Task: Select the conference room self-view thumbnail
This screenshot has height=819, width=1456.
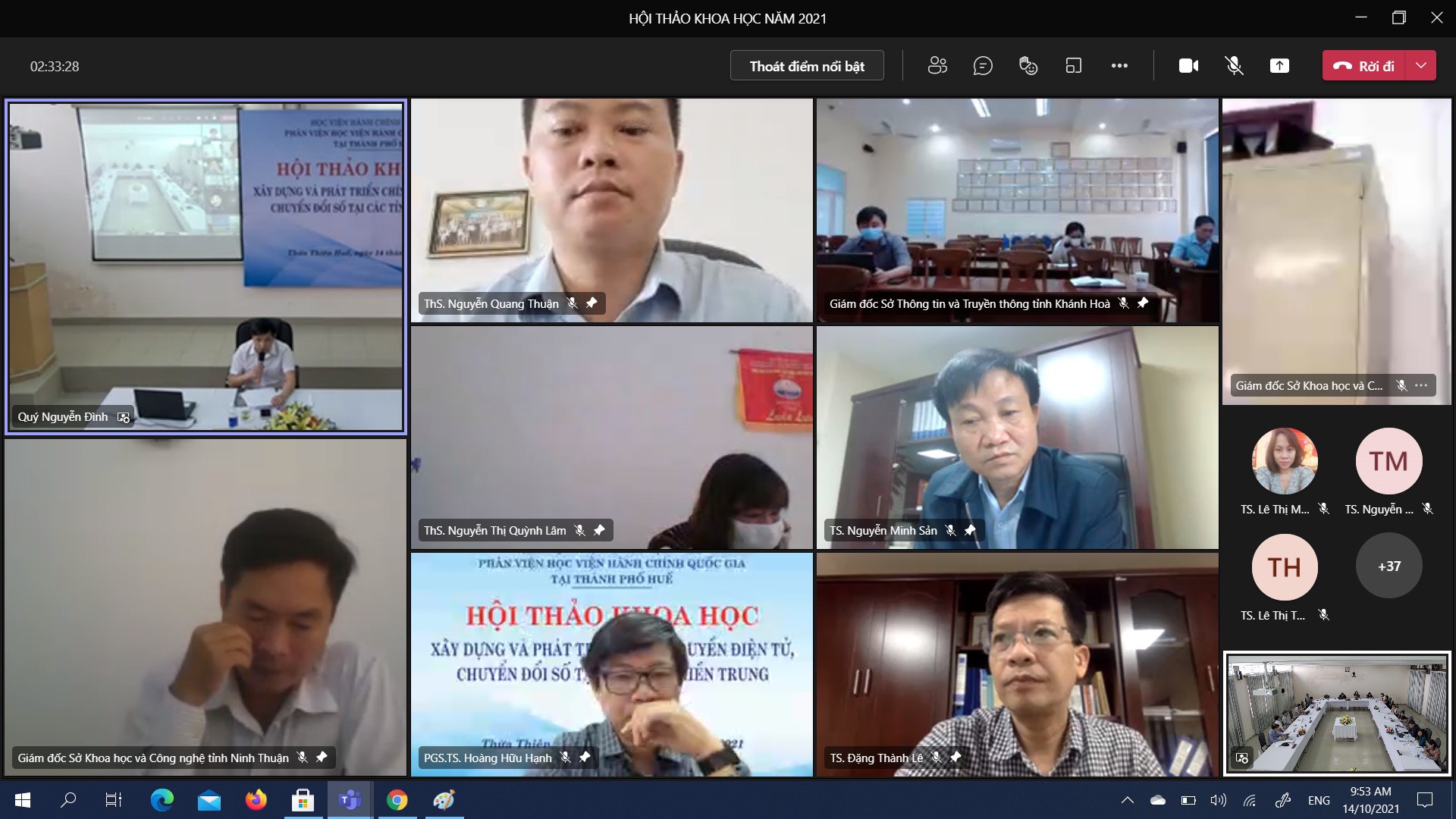Action: point(1336,713)
